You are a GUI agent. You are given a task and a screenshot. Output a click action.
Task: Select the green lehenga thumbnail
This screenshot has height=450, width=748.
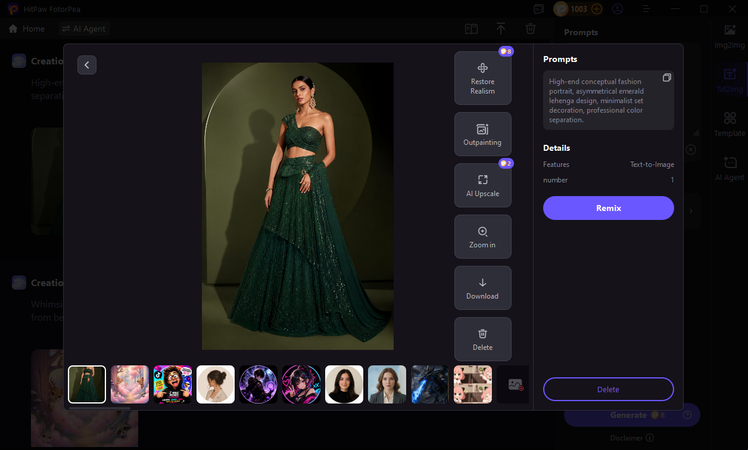(87, 385)
